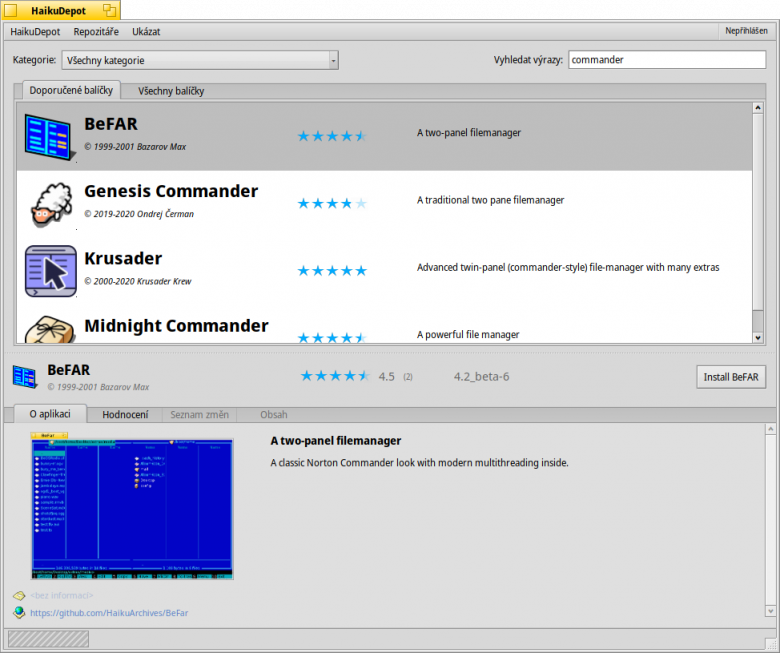The height and width of the screenshot is (653, 780).
Task: Click the search terms input field
Action: point(667,60)
